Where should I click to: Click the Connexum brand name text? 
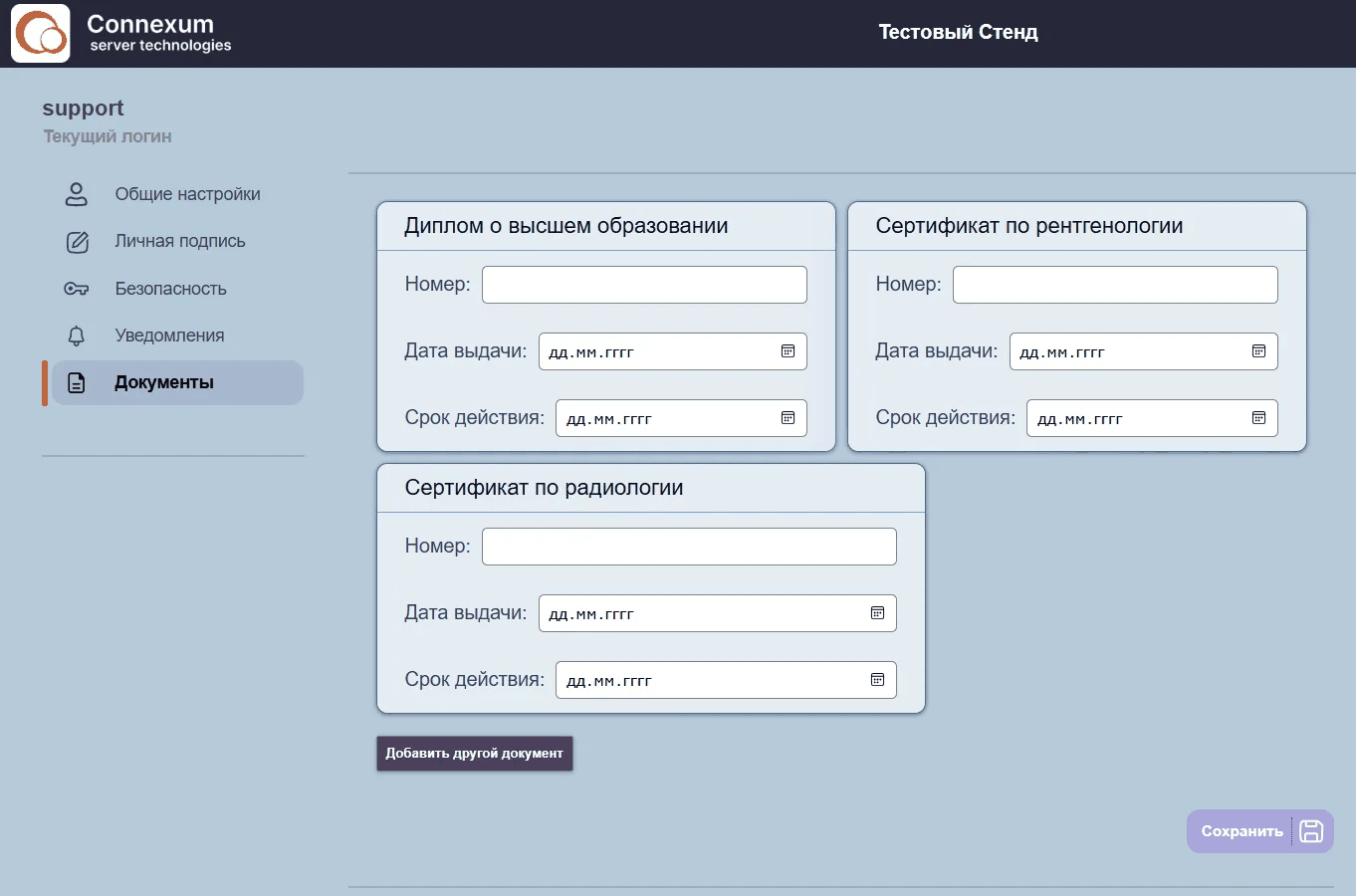tap(150, 24)
